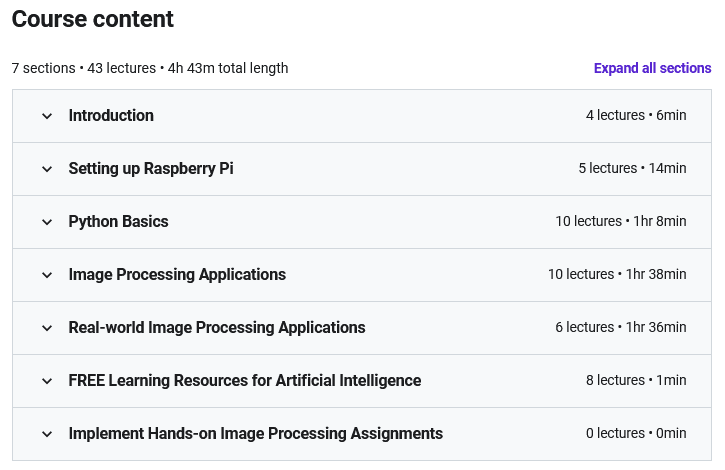Open Setting up Raspberry Pi section title
The image size is (725, 470).
[x=151, y=169]
